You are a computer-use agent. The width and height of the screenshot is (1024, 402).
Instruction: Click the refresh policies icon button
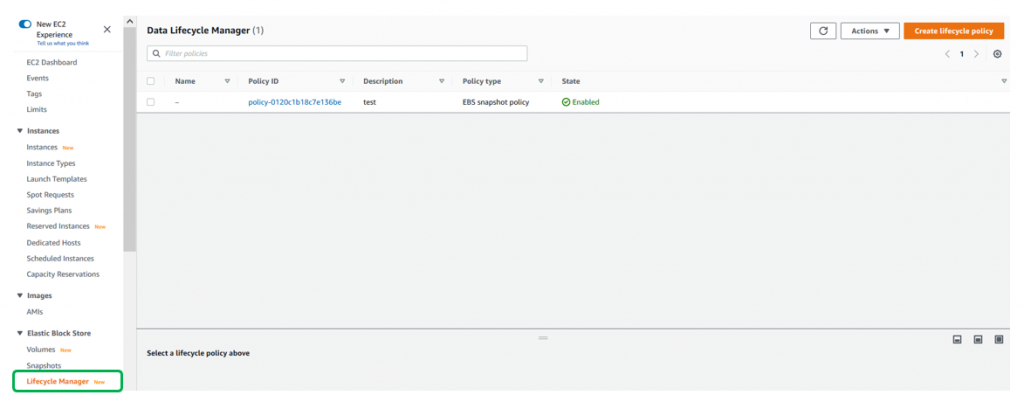823,31
